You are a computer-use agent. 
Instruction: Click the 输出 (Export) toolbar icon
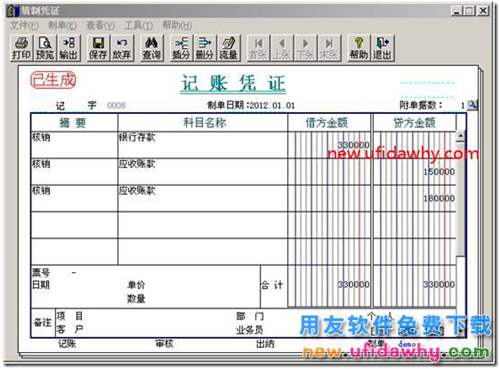point(69,48)
